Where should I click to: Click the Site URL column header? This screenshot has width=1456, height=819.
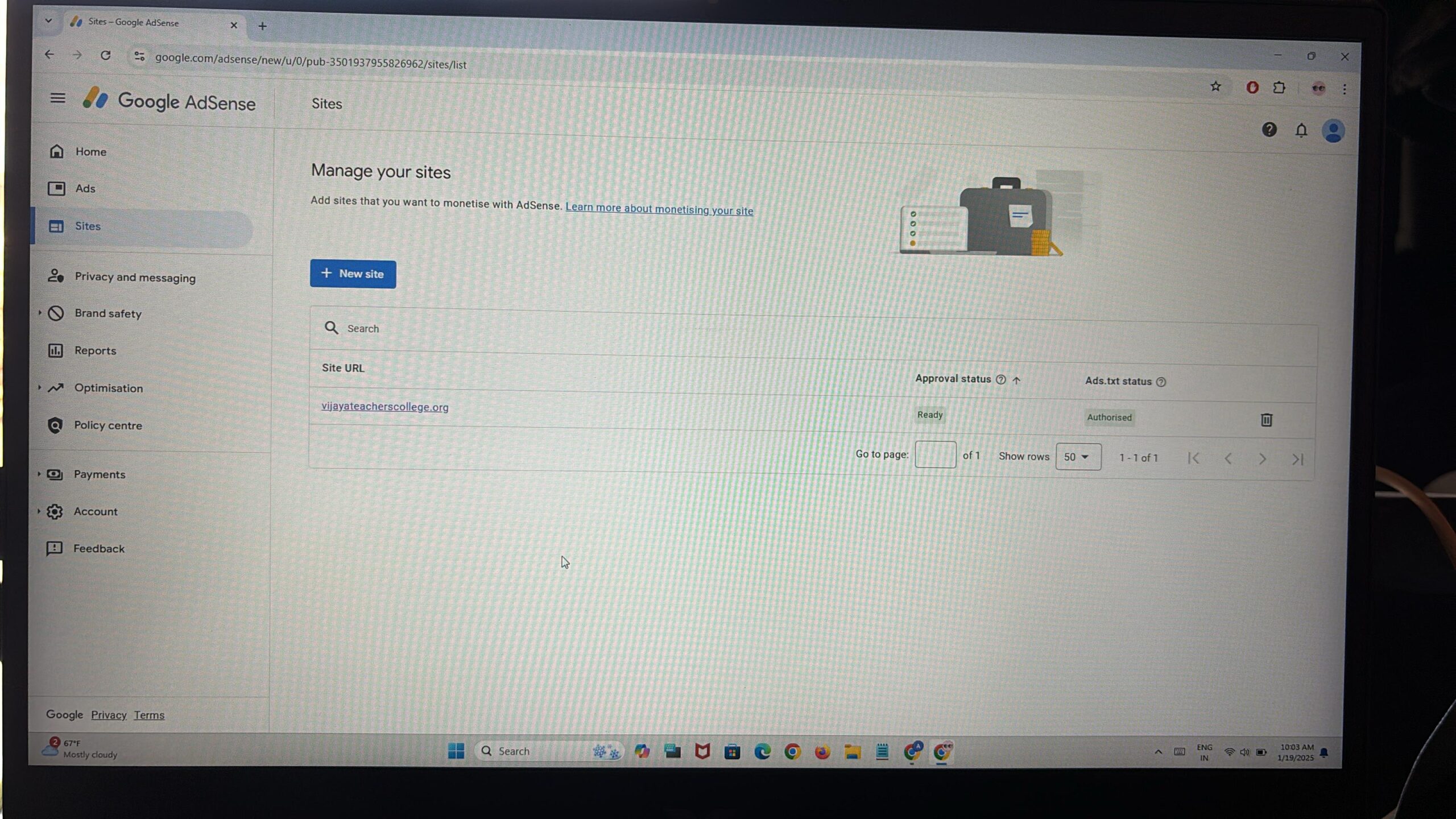tap(343, 368)
